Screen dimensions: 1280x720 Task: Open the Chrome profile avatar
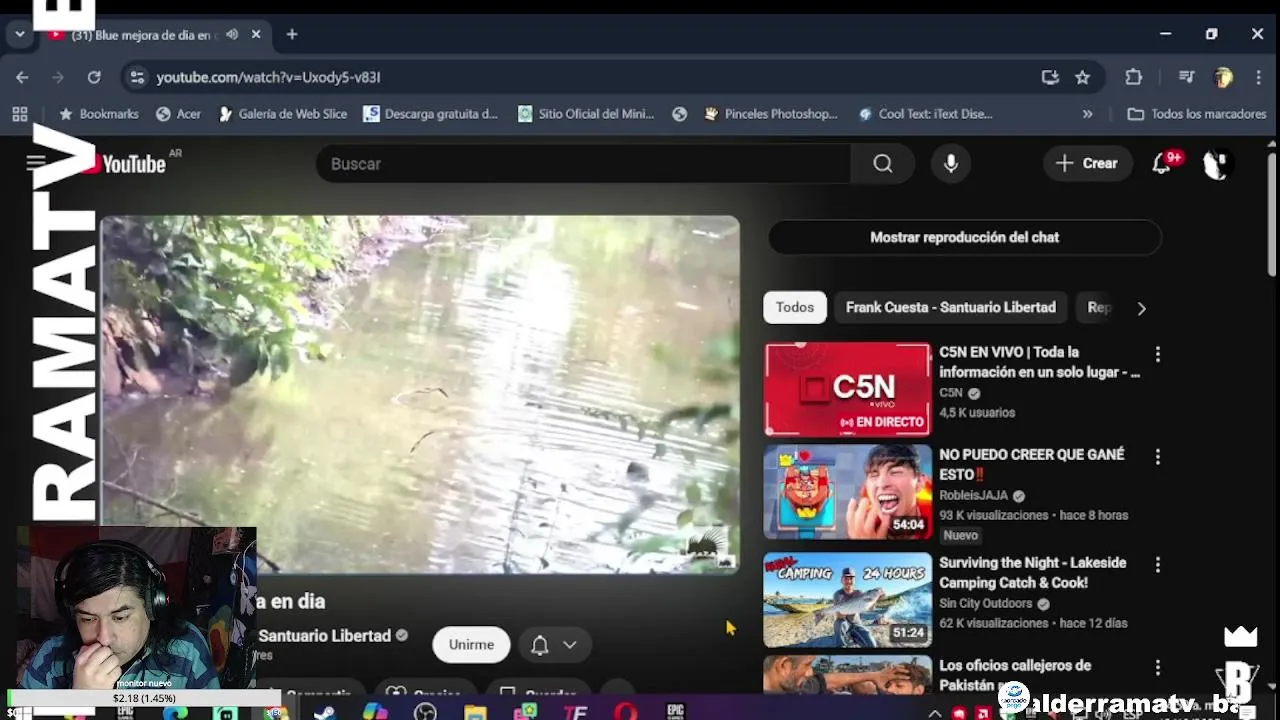click(x=1222, y=77)
